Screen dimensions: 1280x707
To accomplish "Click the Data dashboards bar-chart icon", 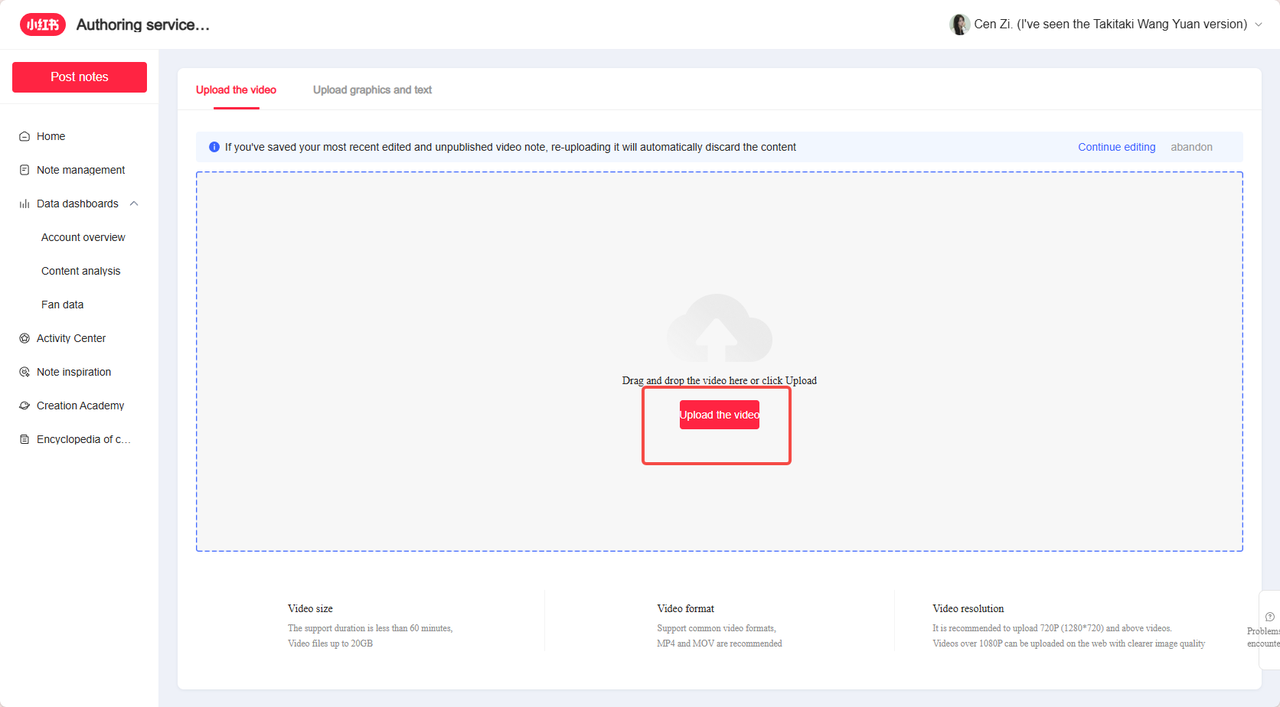I will (x=24, y=204).
